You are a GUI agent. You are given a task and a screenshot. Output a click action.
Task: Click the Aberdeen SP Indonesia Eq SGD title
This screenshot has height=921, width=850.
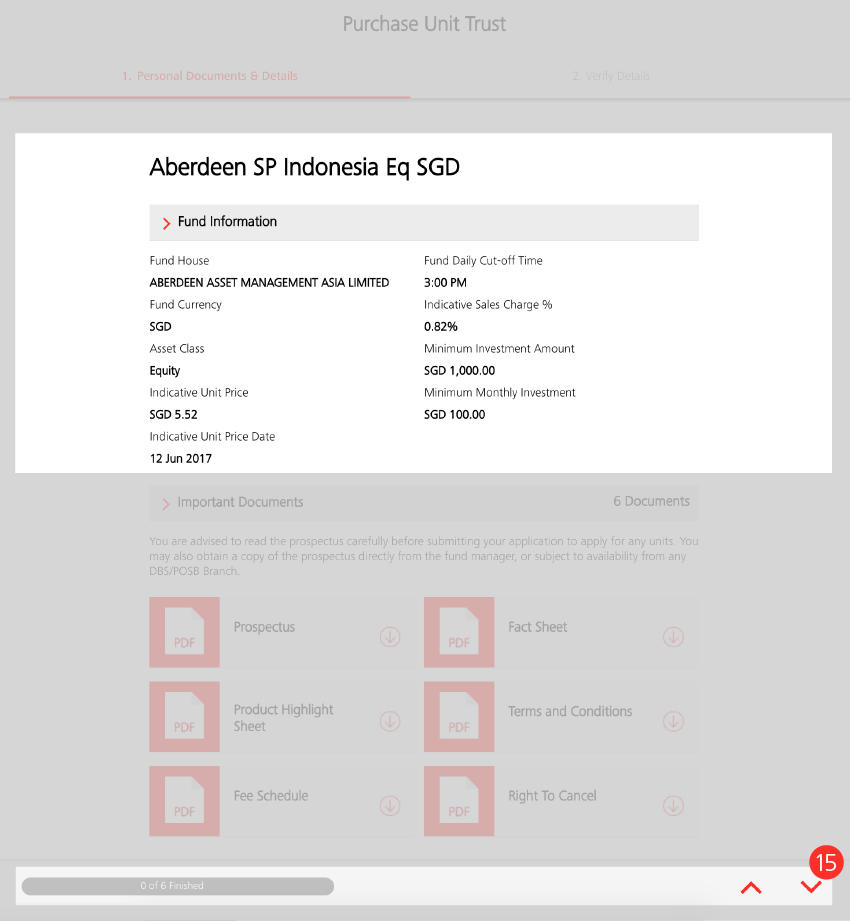coord(304,167)
